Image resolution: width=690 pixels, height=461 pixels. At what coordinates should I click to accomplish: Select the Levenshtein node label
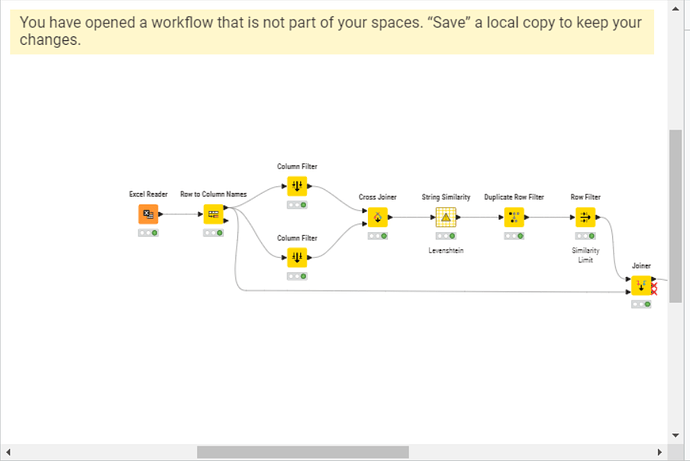point(445,250)
